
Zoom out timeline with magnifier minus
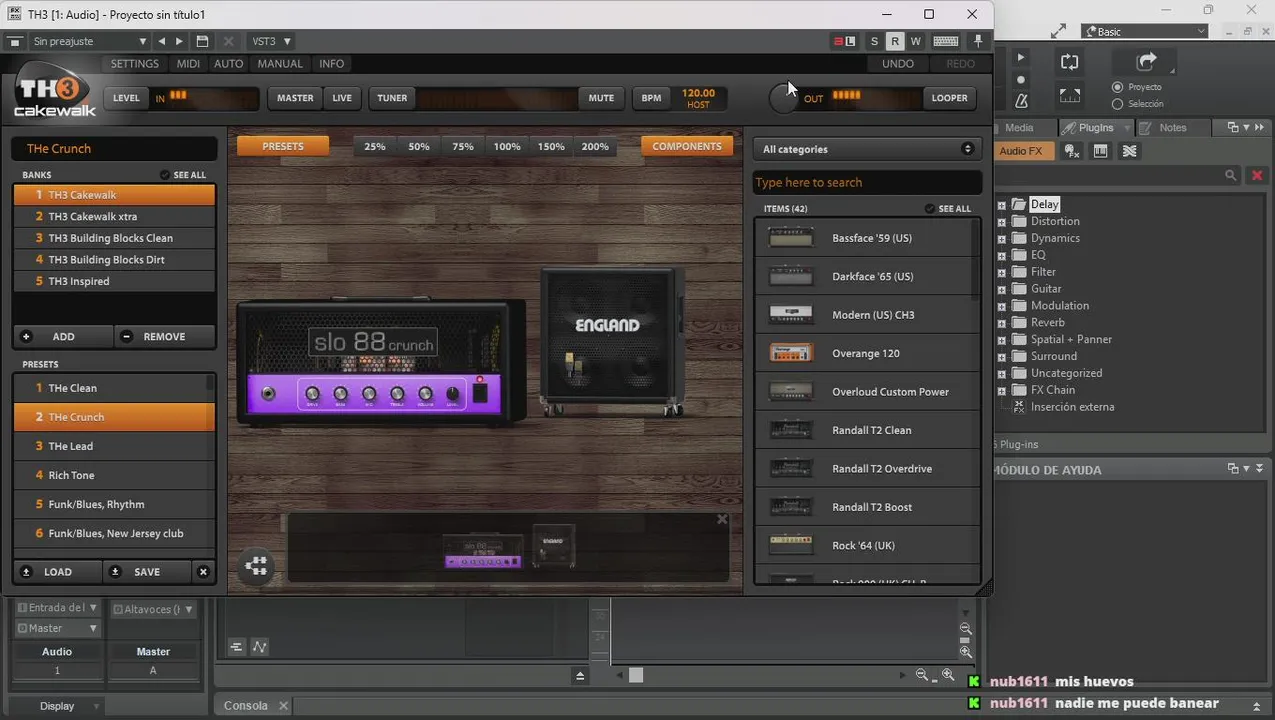[x=922, y=676]
